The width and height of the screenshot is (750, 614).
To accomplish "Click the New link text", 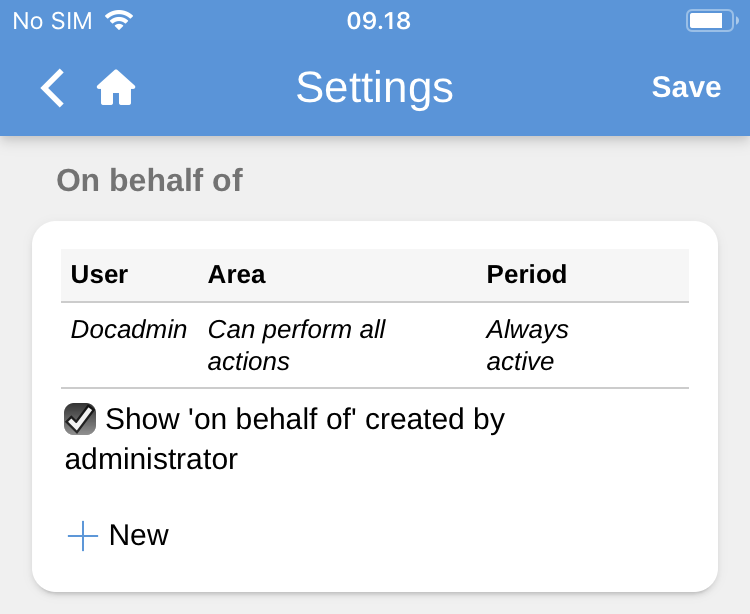I will [x=138, y=535].
